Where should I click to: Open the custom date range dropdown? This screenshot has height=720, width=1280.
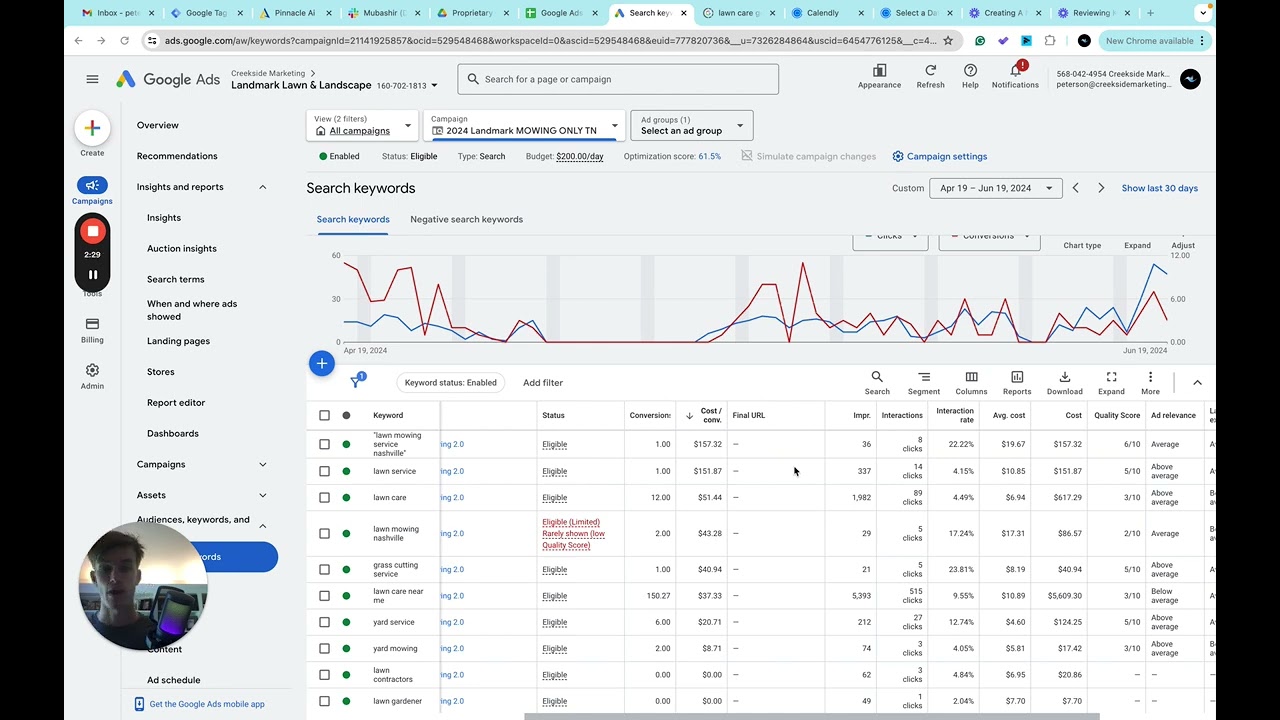[x=995, y=188]
